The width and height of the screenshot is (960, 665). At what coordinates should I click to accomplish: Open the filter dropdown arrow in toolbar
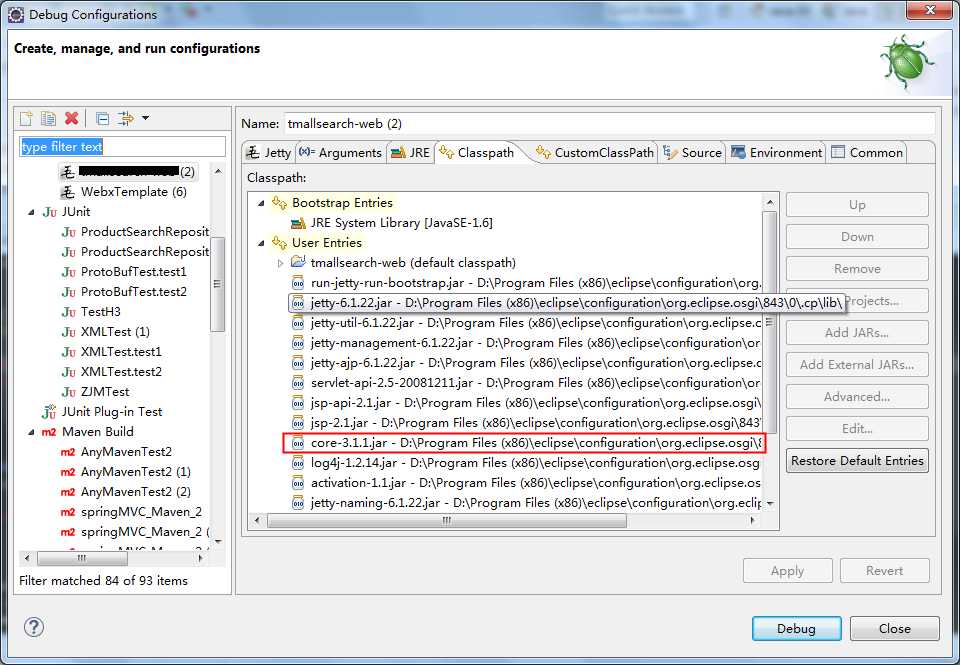point(146,118)
